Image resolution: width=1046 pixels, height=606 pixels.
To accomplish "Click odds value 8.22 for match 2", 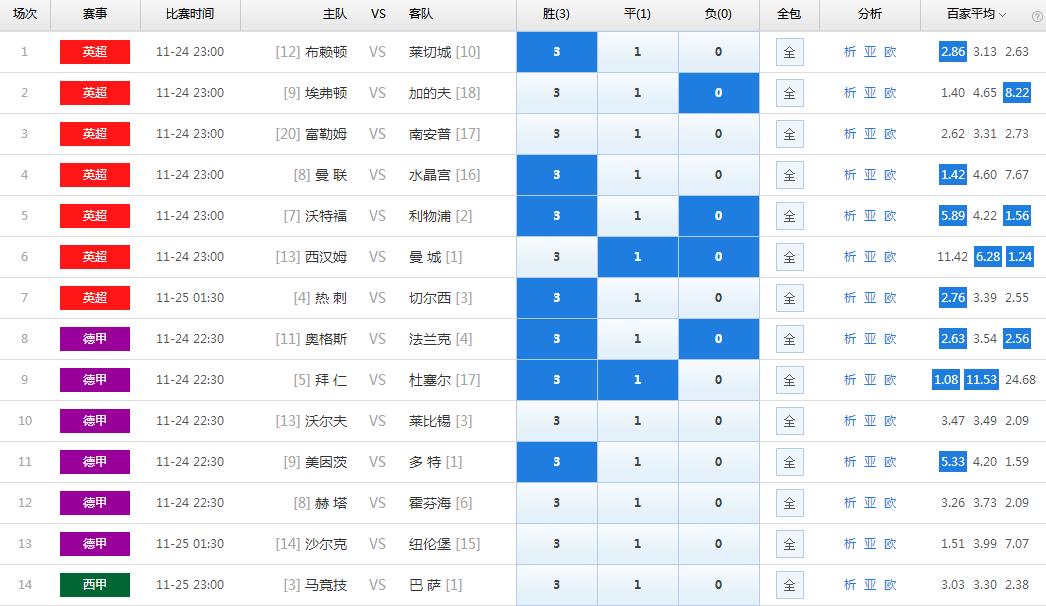I will [1017, 93].
